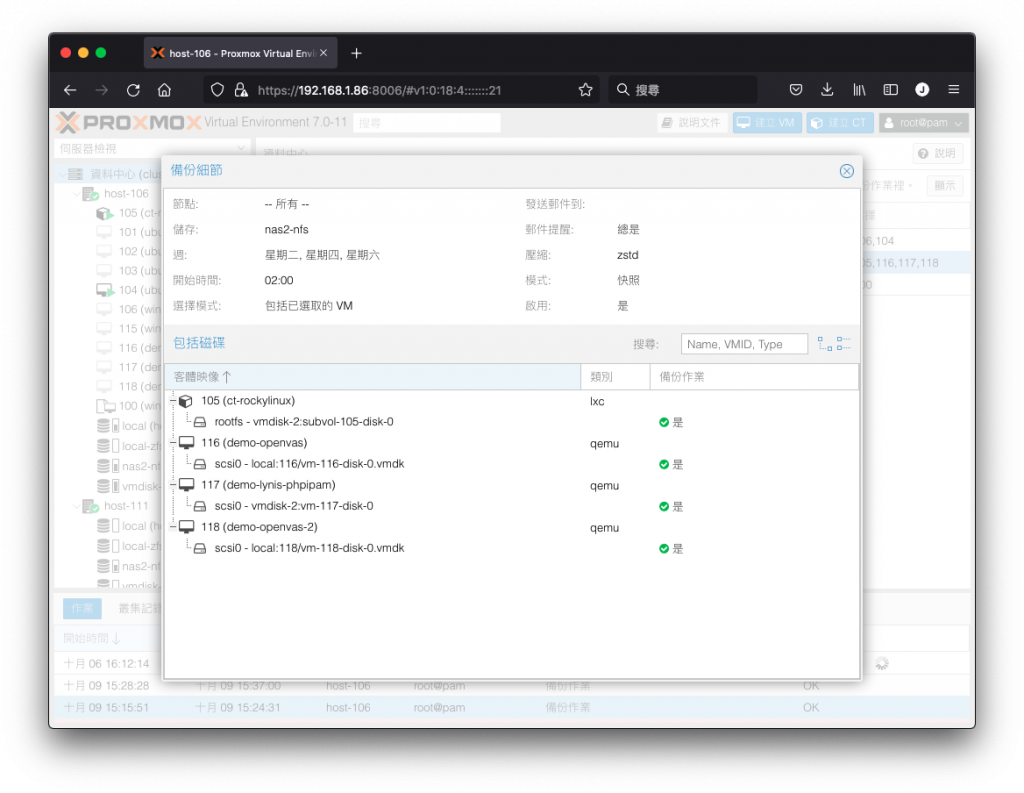
Task: Open the browser hamburger menu
Action: [x=953, y=89]
